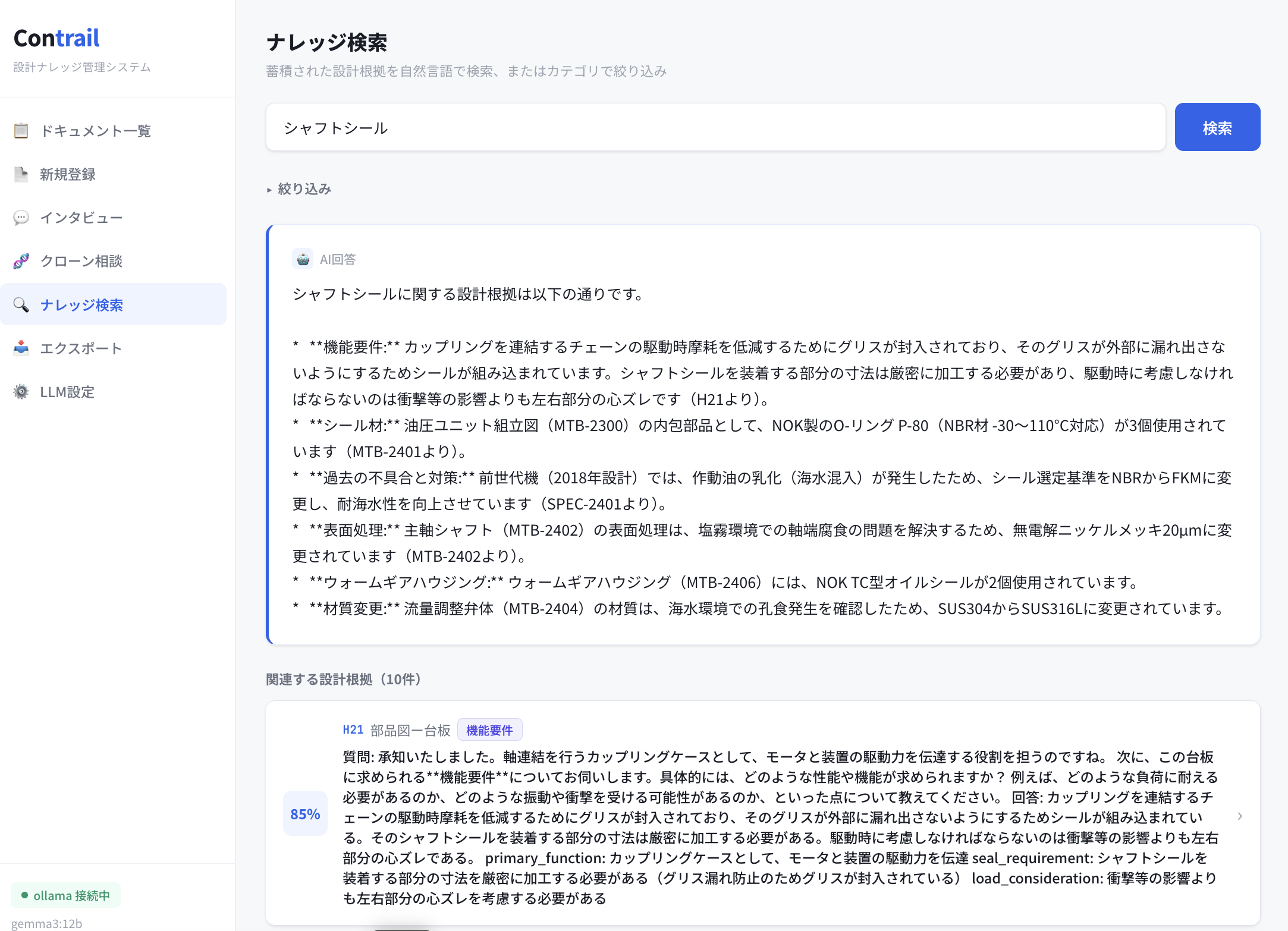Click the ナレッジ検索 page heading
Screen dimensions: 1288x931
[x=326, y=42]
